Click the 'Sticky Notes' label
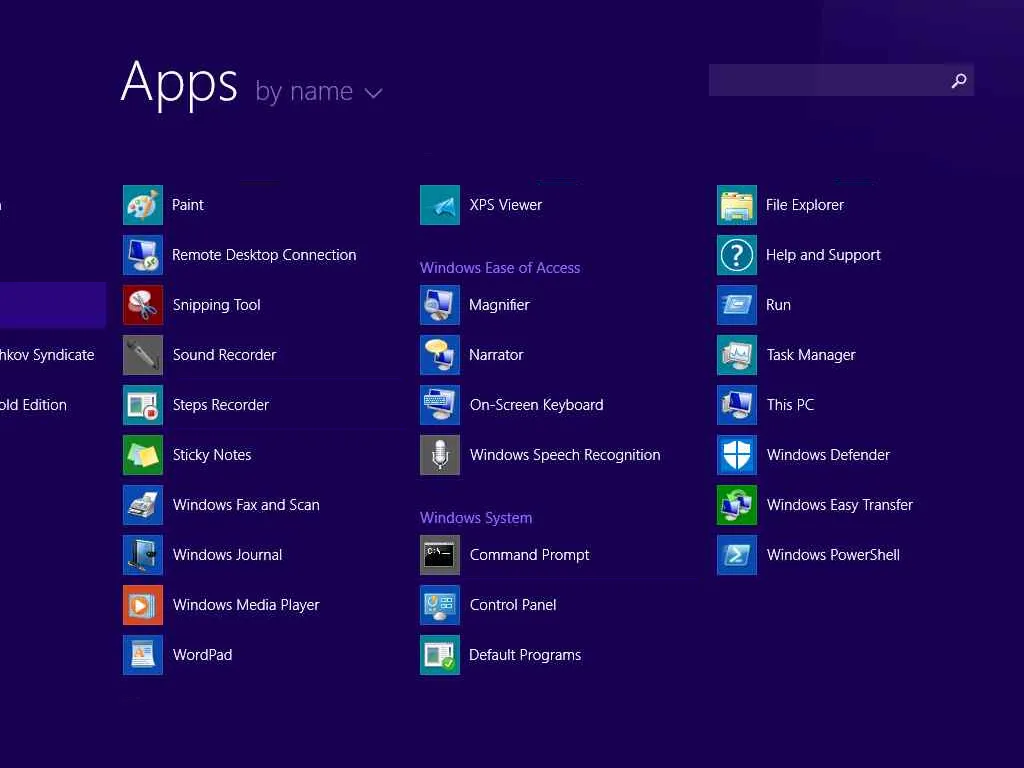The width and height of the screenshot is (1024, 768). (212, 455)
